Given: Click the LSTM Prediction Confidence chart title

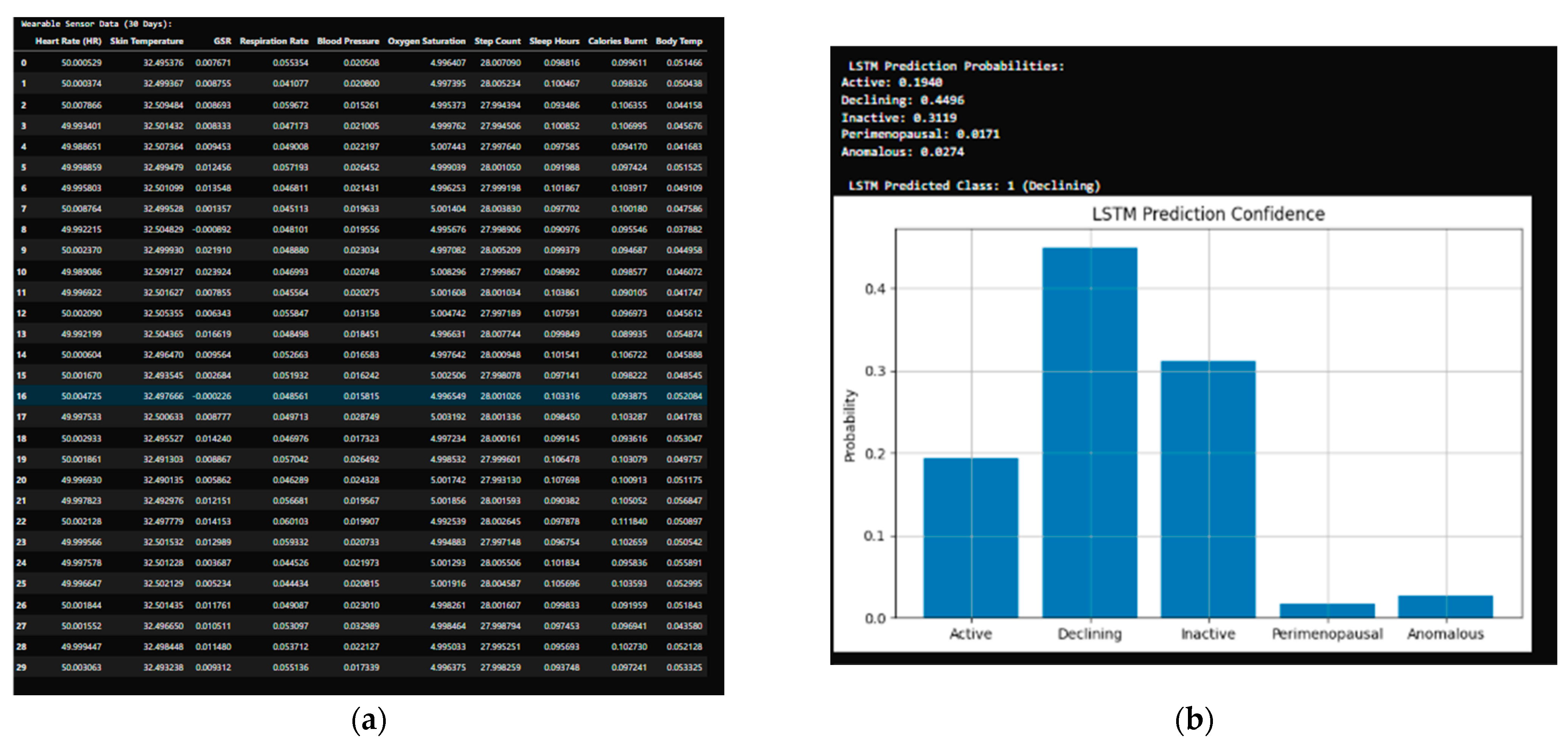Looking at the screenshot, I should tap(1208, 214).
